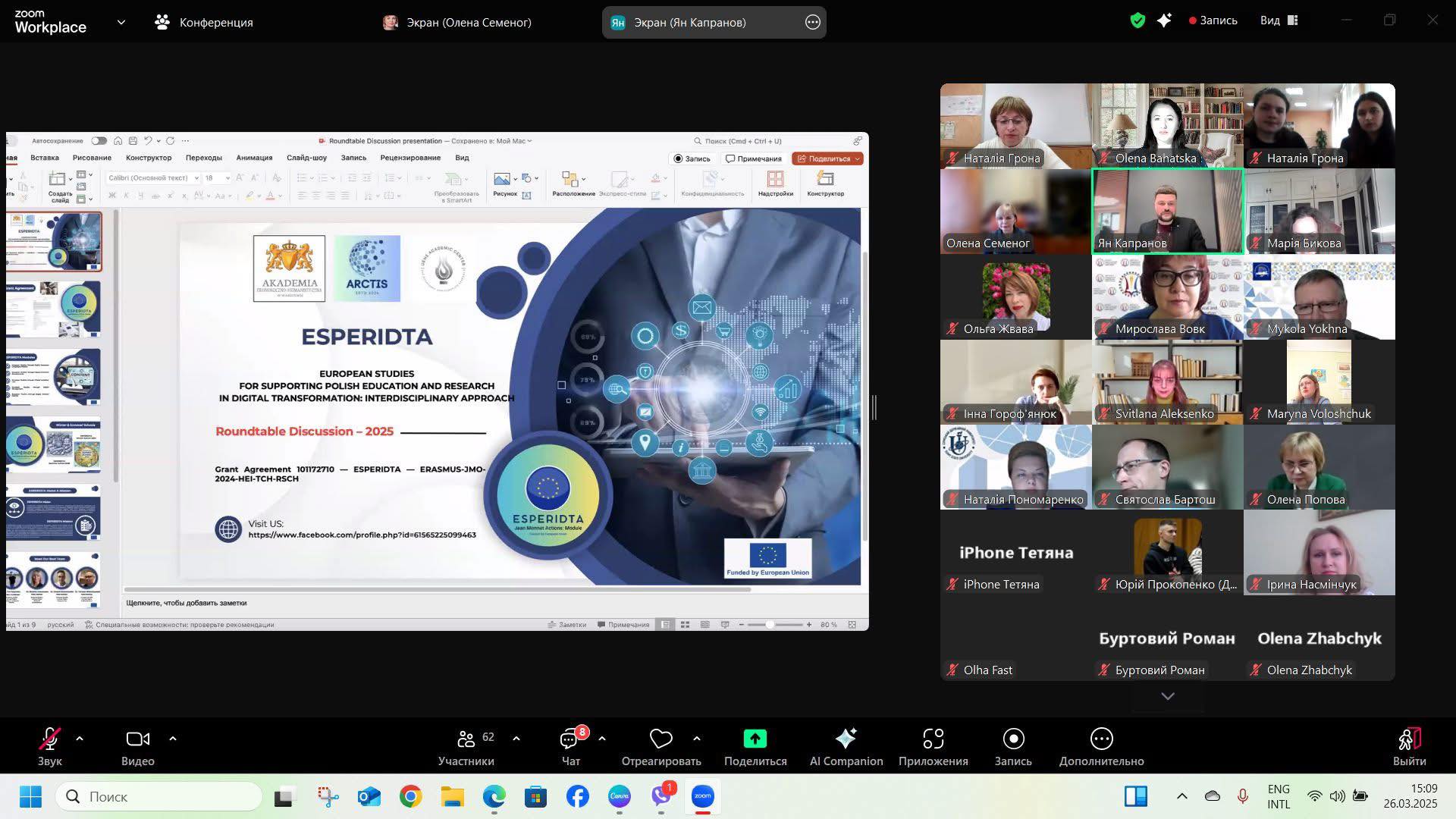Switch to normal view in PowerPoint status bar

tap(665, 625)
